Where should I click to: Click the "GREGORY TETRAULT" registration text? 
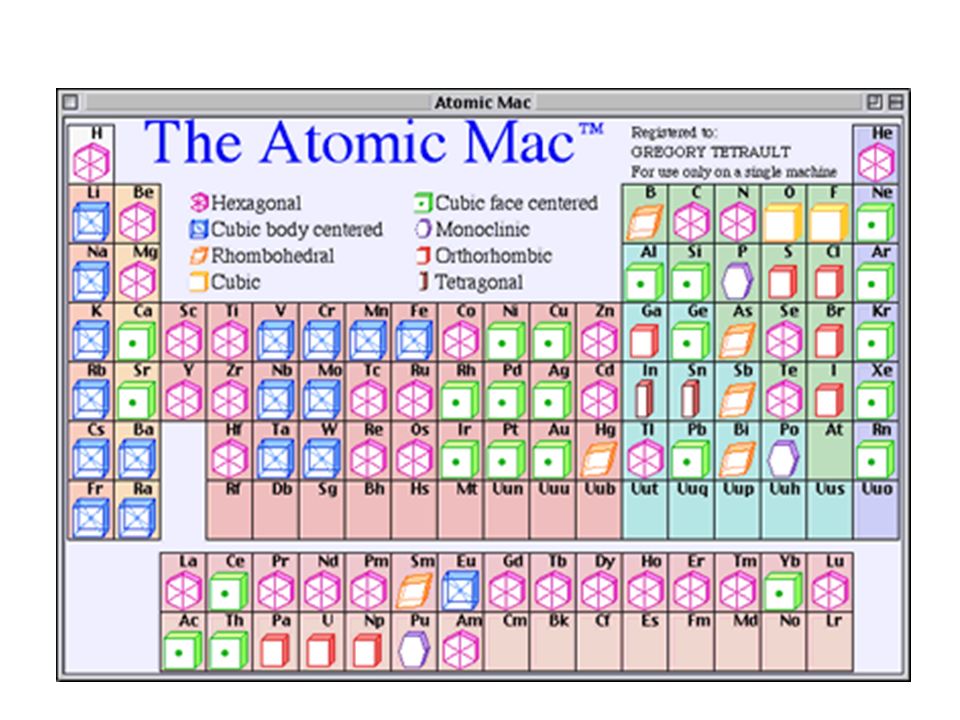(710, 152)
